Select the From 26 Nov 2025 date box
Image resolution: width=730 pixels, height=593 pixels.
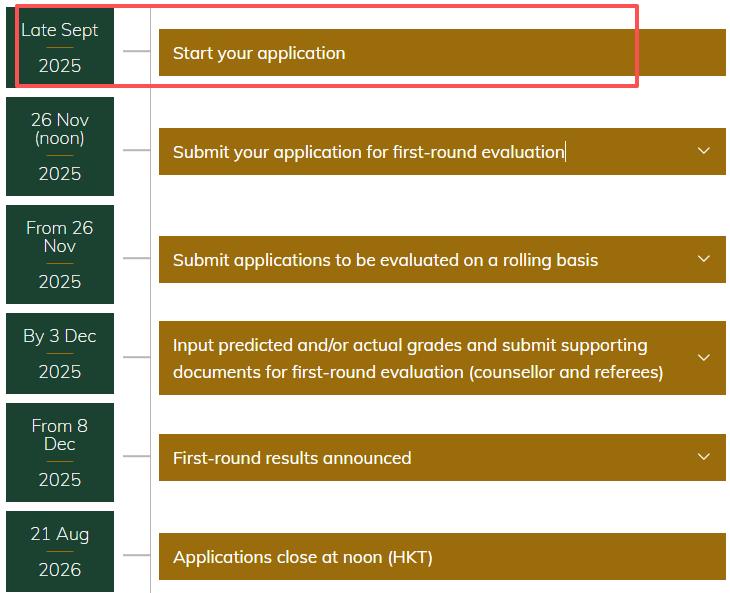pos(60,254)
